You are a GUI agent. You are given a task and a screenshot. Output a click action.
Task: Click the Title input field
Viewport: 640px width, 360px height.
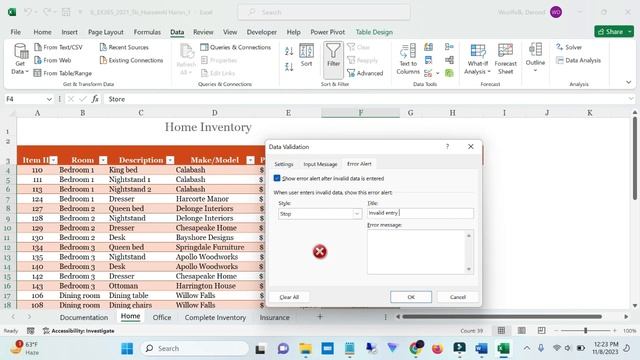tap(420, 213)
